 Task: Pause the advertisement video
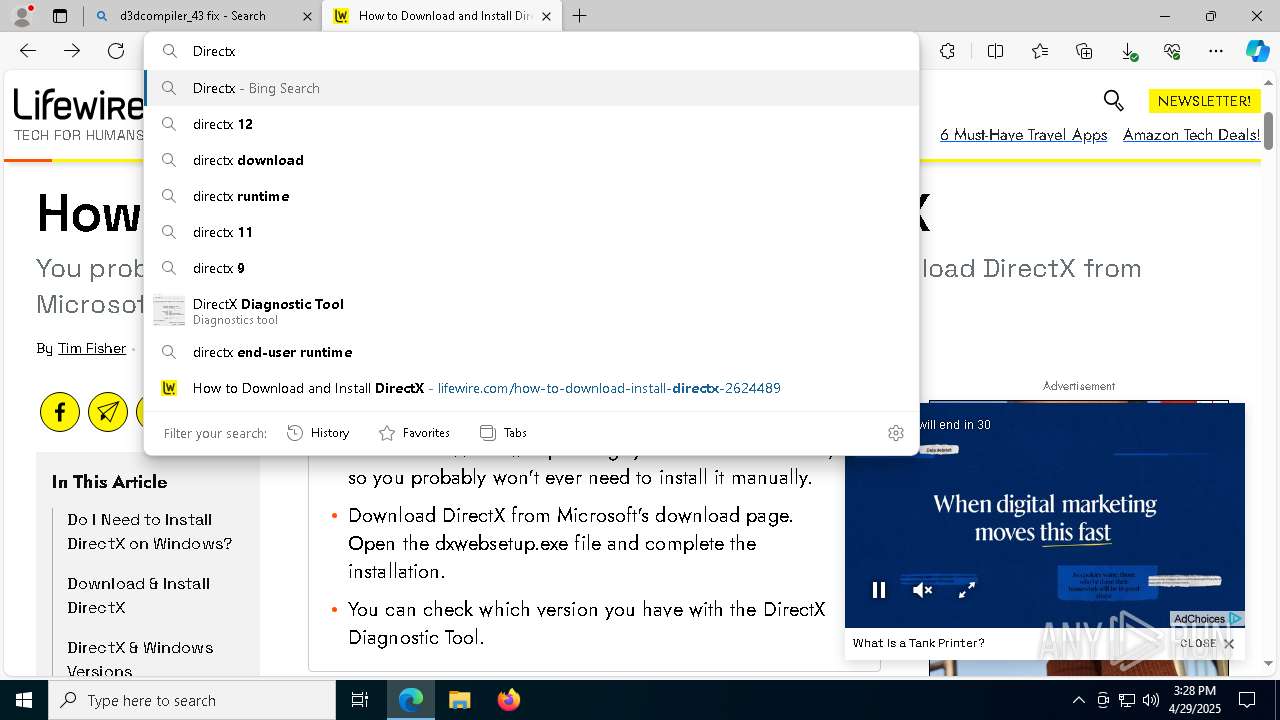pyautogui.click(x=879, y=590)
